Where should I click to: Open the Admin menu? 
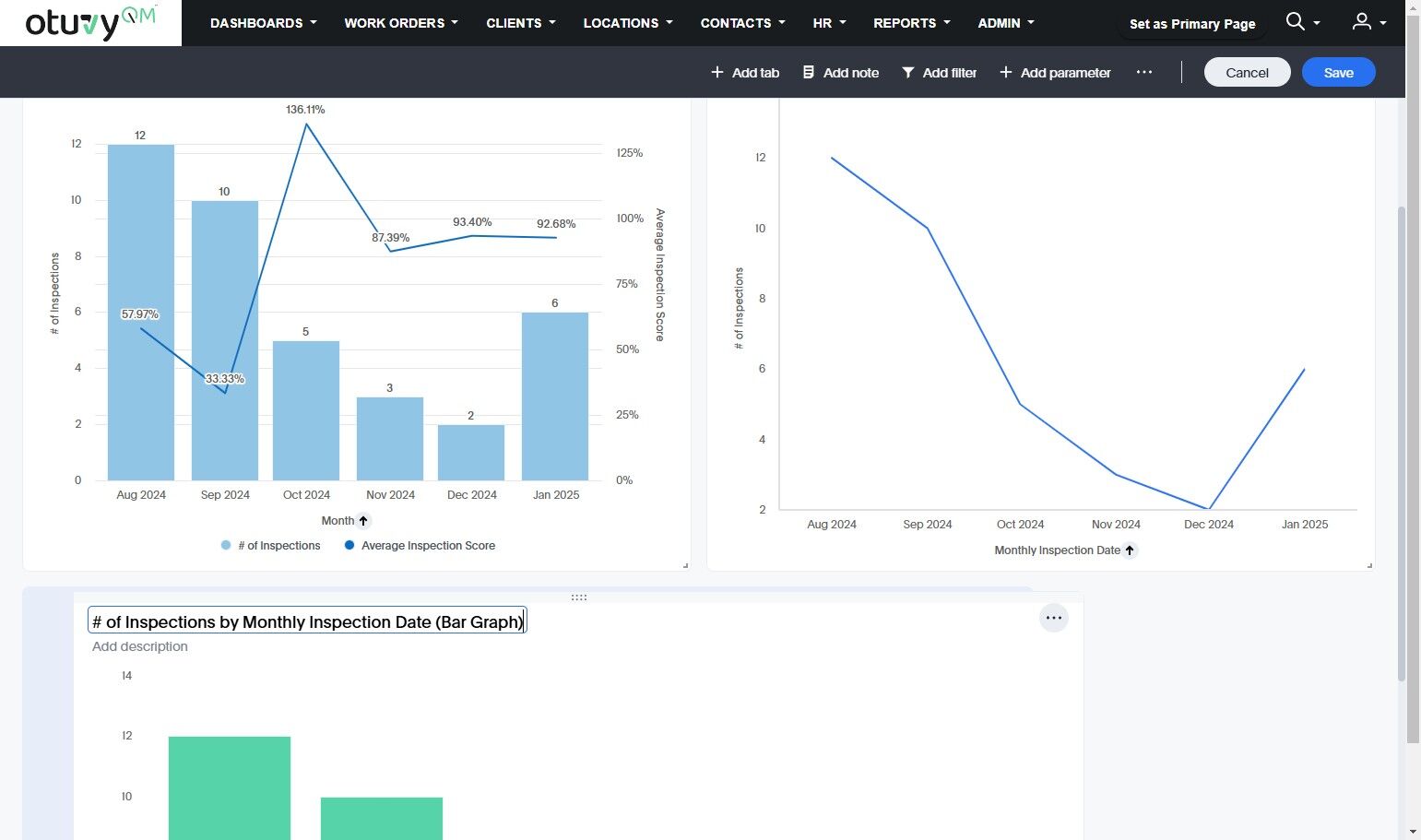click(1006, 23)
